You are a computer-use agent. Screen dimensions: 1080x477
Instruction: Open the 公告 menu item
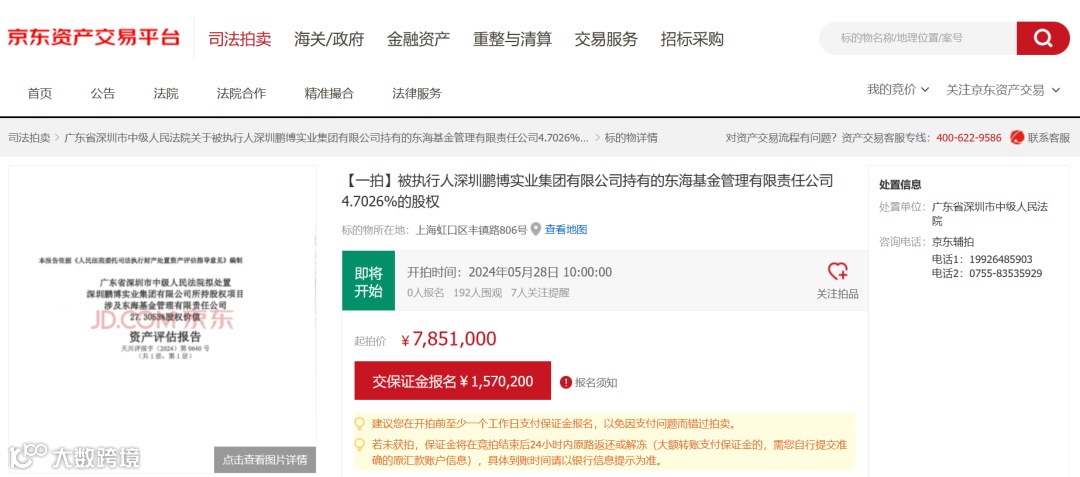click(103, 94)
